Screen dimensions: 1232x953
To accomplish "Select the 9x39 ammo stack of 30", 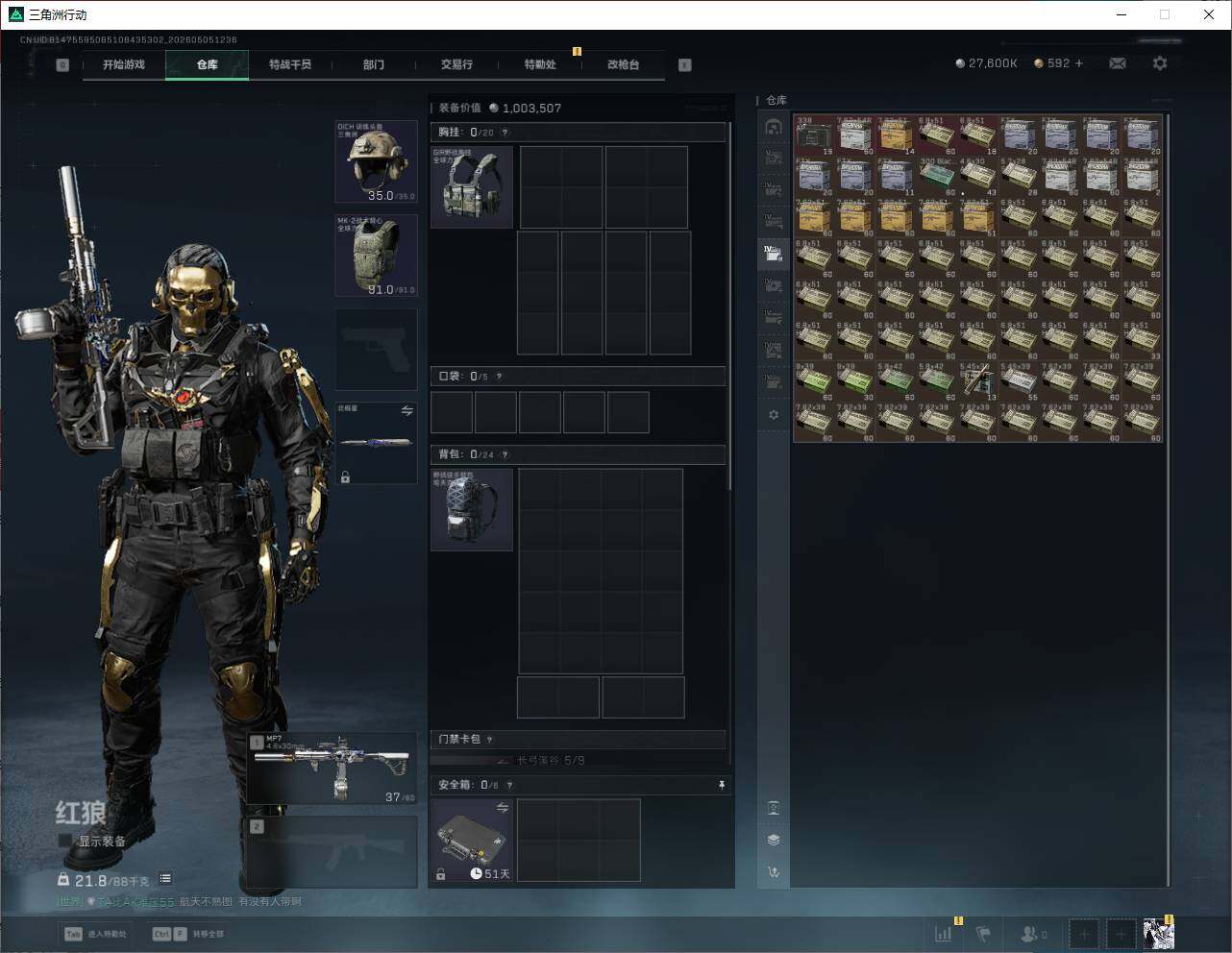I will tap(854, 381).
